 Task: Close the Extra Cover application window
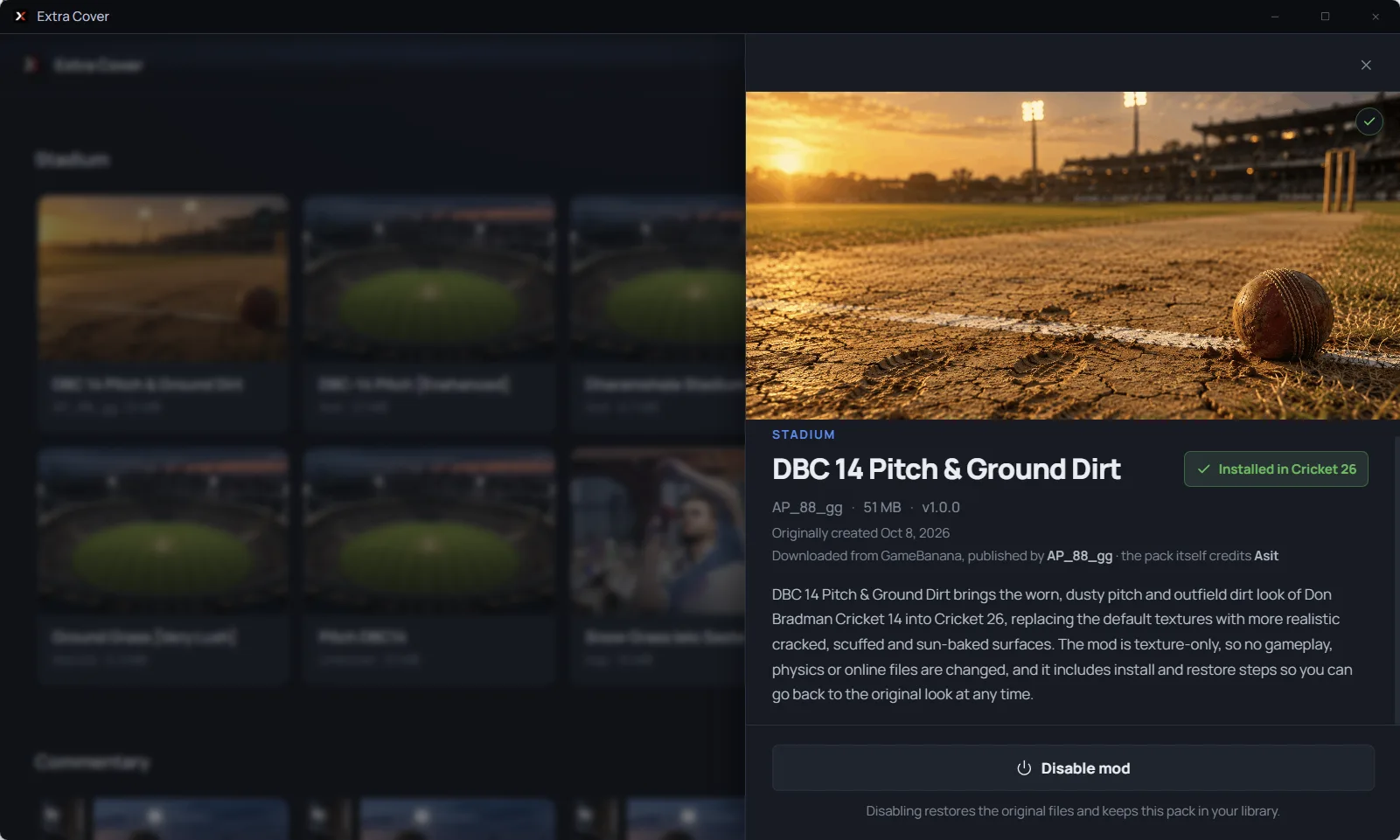(1376, 17)
